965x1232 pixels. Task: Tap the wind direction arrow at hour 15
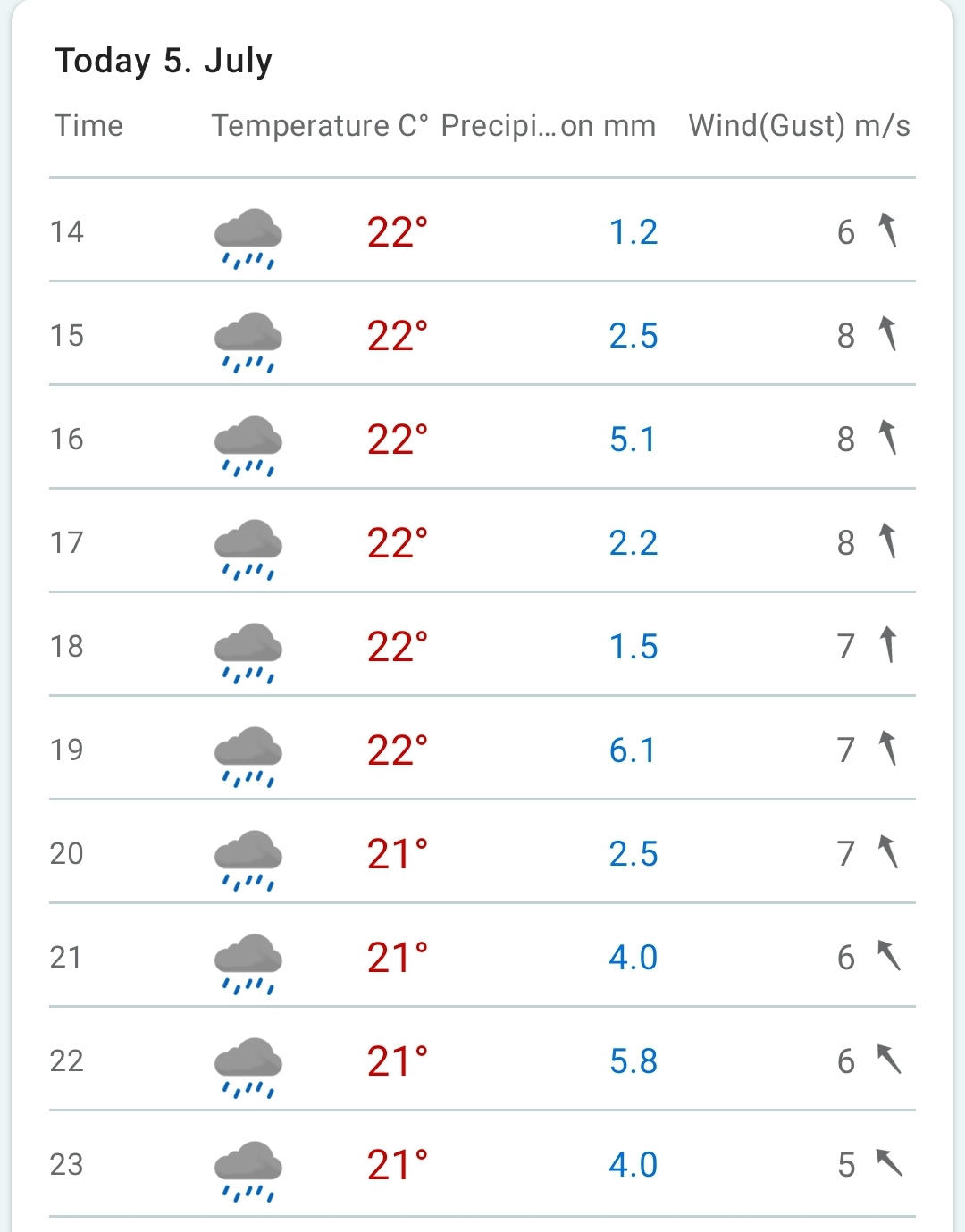(887, 334)
